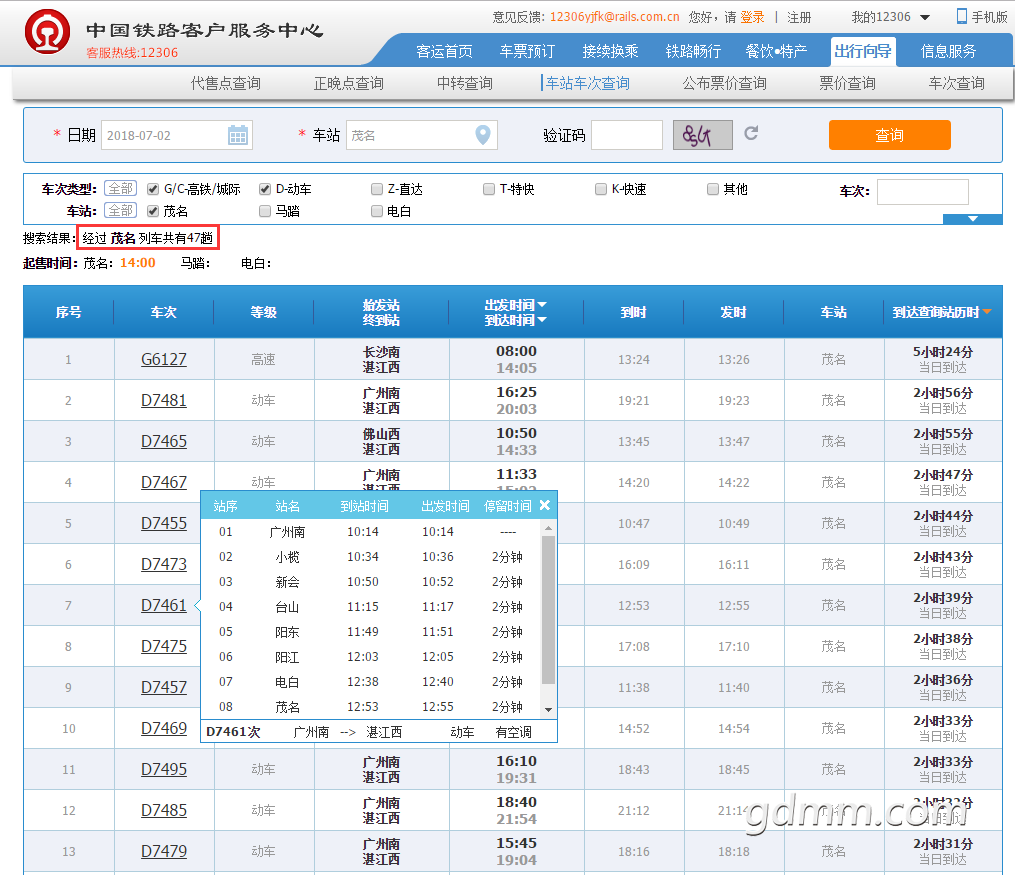Screen dimensions: 1015x875
Task: Check the 电白 station checkbox
Action: click(377, 211)
